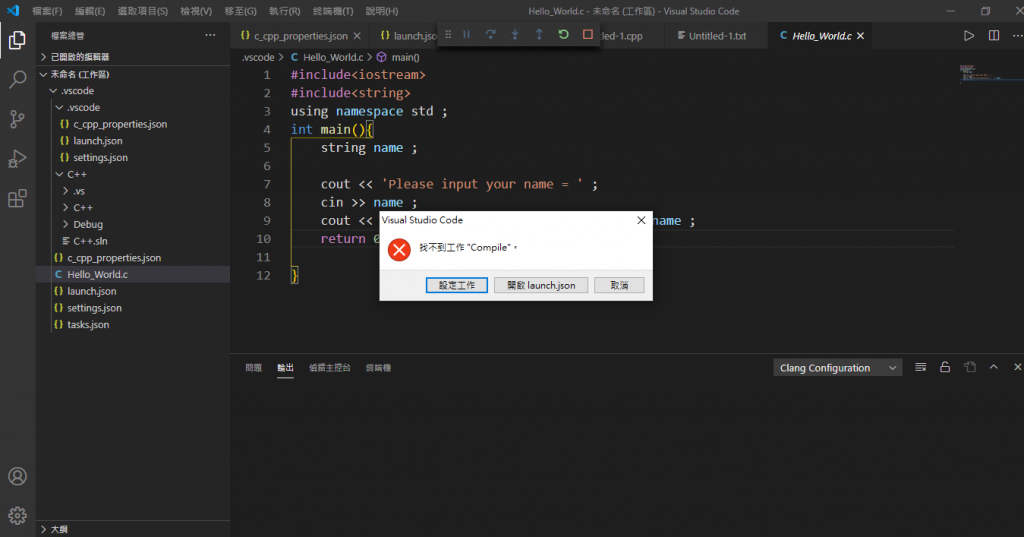Click the Cancel dialog button
This screenshot has width=1024, height=537.
pos(619,285)
